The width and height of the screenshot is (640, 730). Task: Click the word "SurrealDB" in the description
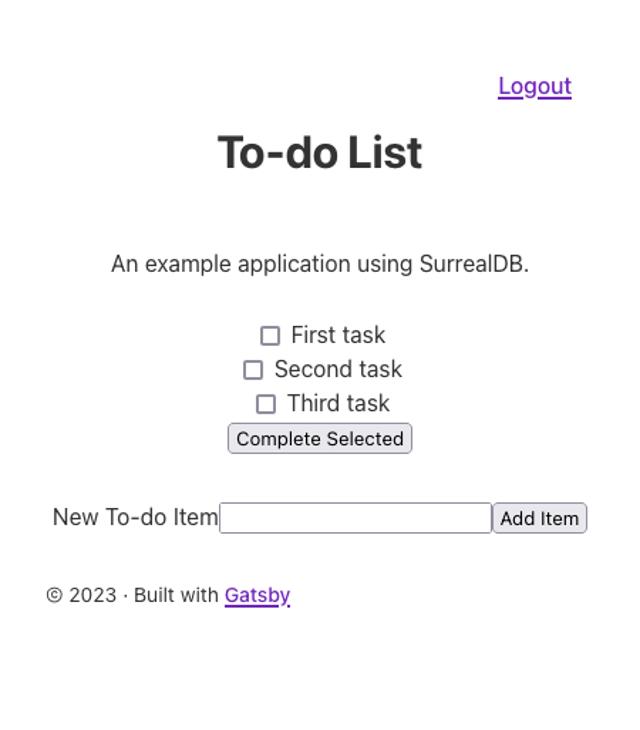tap(473, 265)
